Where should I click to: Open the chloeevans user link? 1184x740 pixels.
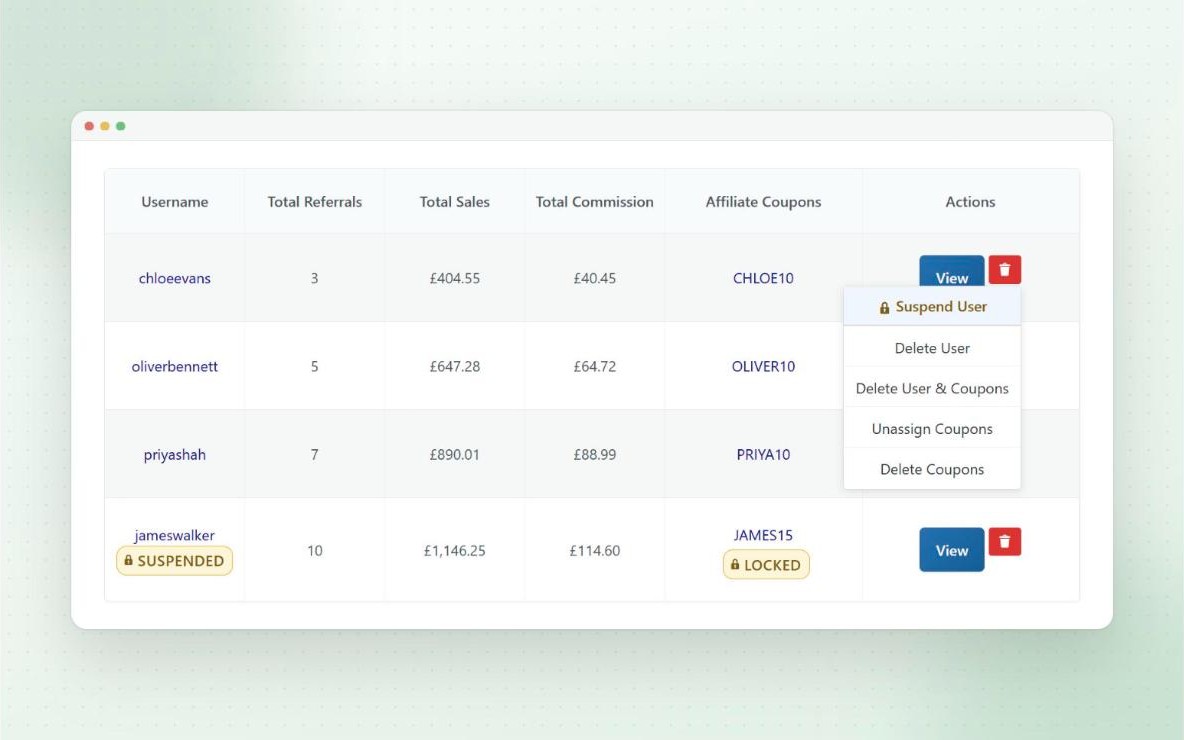(174, 278)
